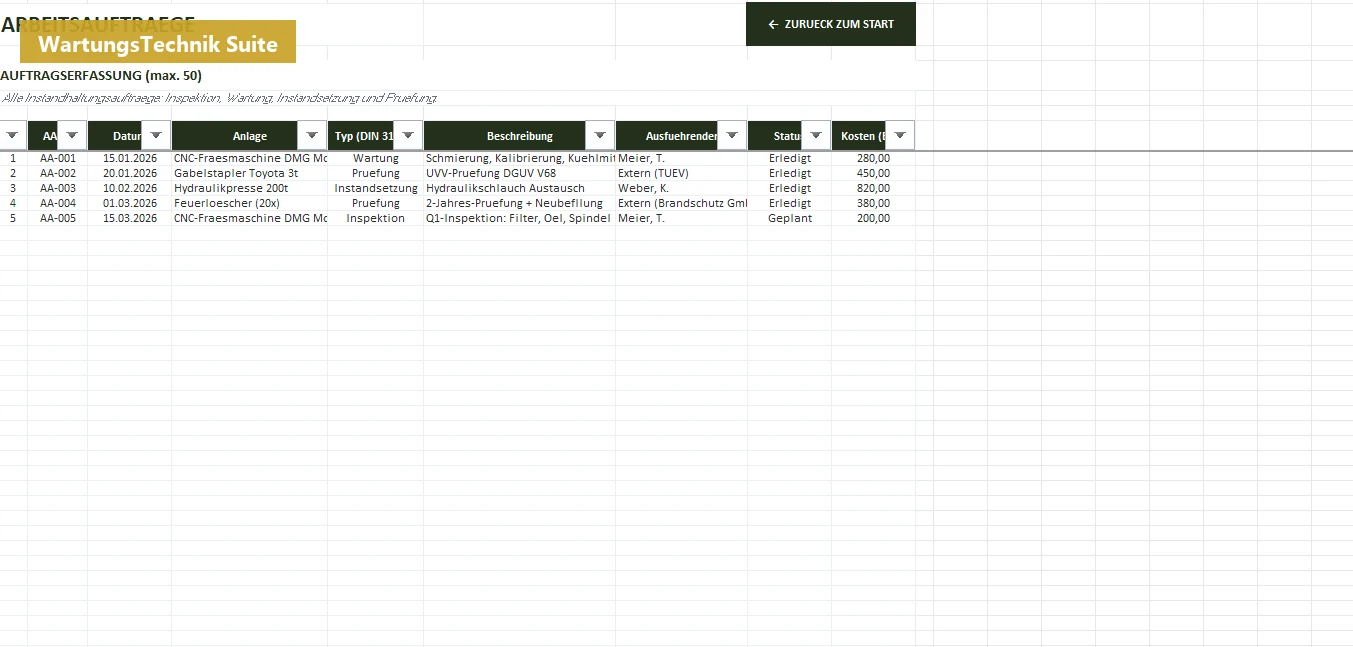This screenshot has width=1353, height=647.
Task: Open the Kosten column filter arrow
Action: [x=899, y=136]
